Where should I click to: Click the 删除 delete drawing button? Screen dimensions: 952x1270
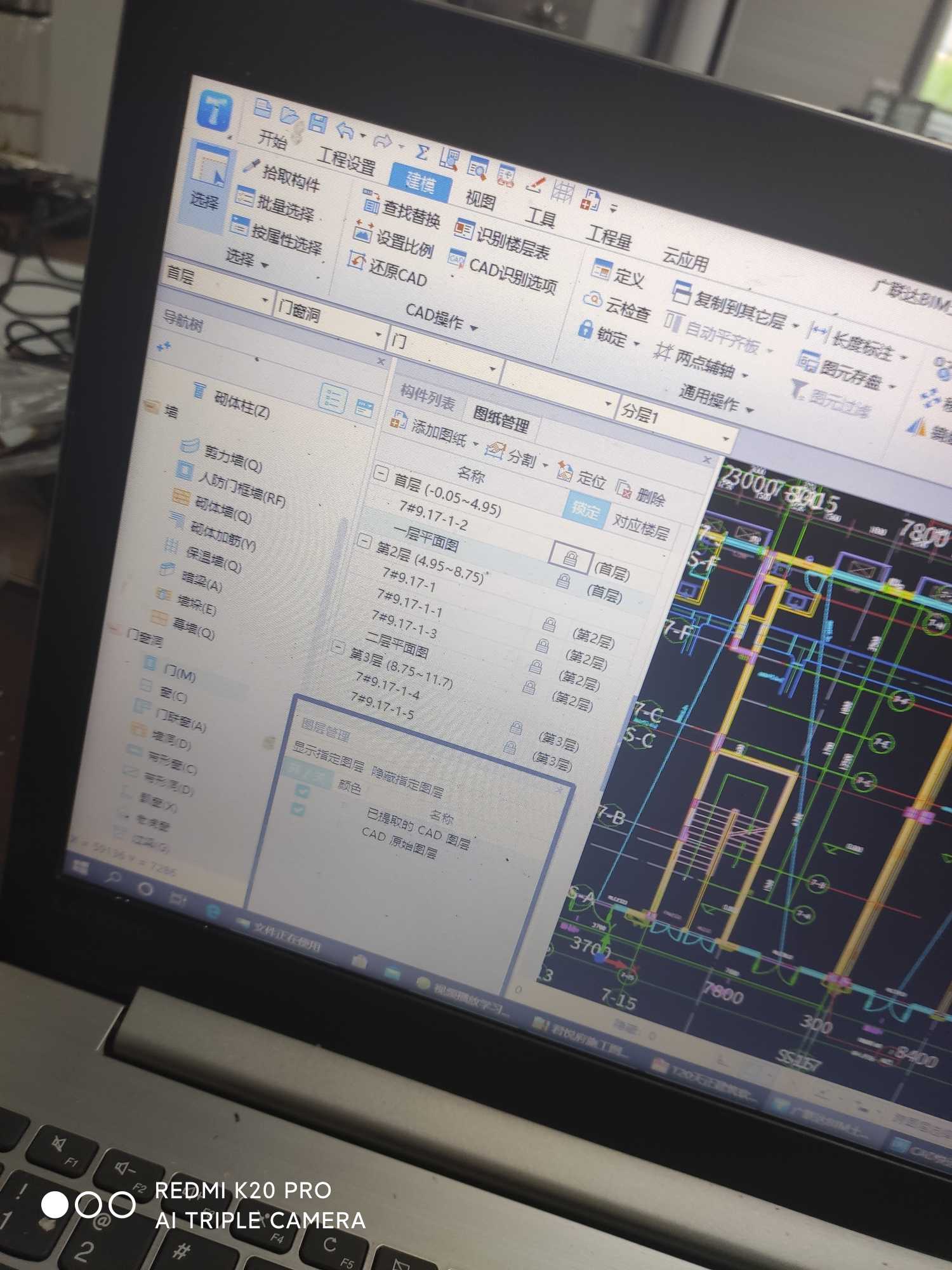(x=642, y=493)
